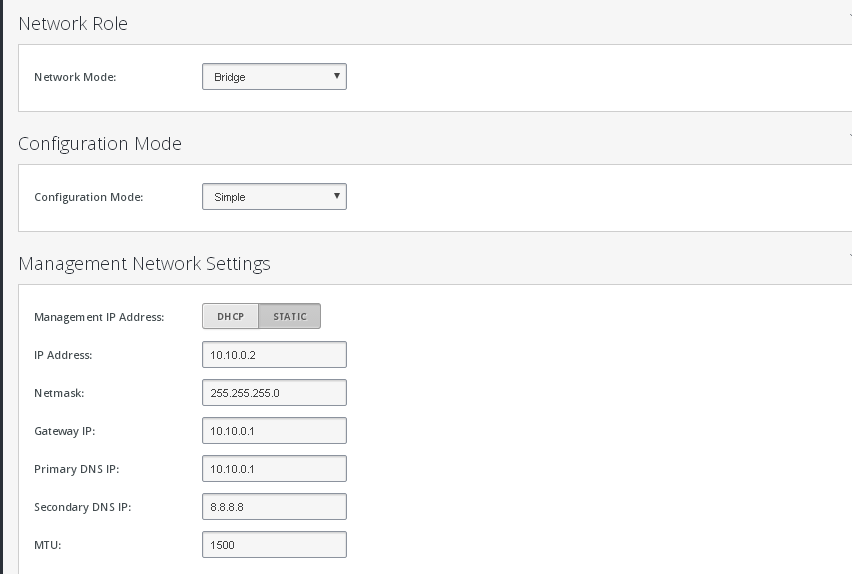The height and width of the screenshot is (574, 852).
Task: Collapse the Network Role section header
Action: [x=73, y=23]
